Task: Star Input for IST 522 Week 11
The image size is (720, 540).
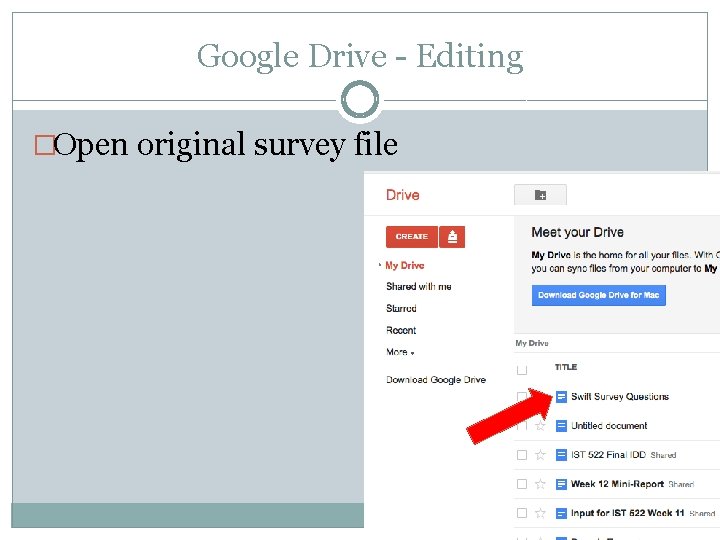Action: [540, 513]
